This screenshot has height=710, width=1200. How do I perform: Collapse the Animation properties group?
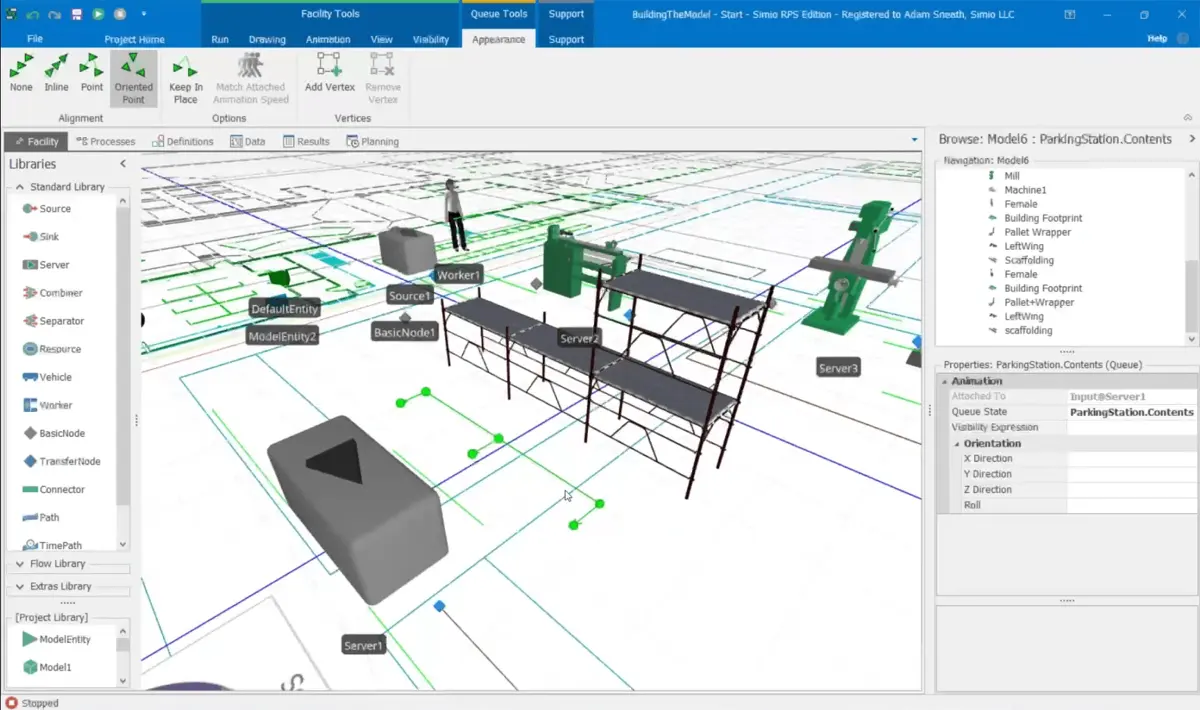coord(946,381)
